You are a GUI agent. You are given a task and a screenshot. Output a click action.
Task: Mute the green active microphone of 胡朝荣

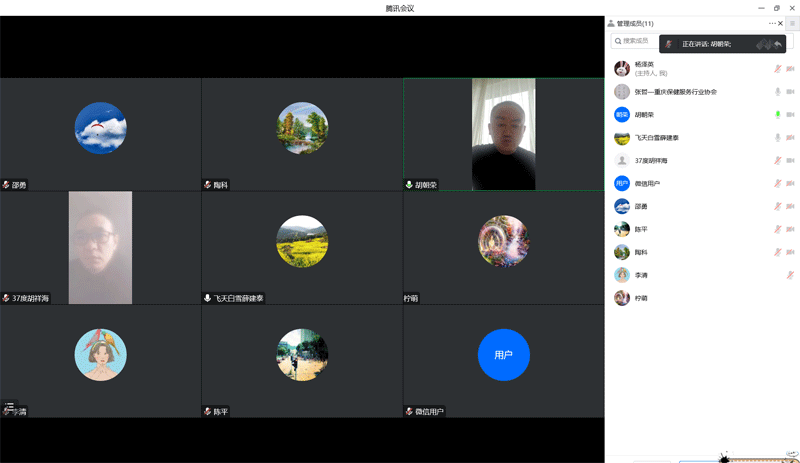coord(778,114)
